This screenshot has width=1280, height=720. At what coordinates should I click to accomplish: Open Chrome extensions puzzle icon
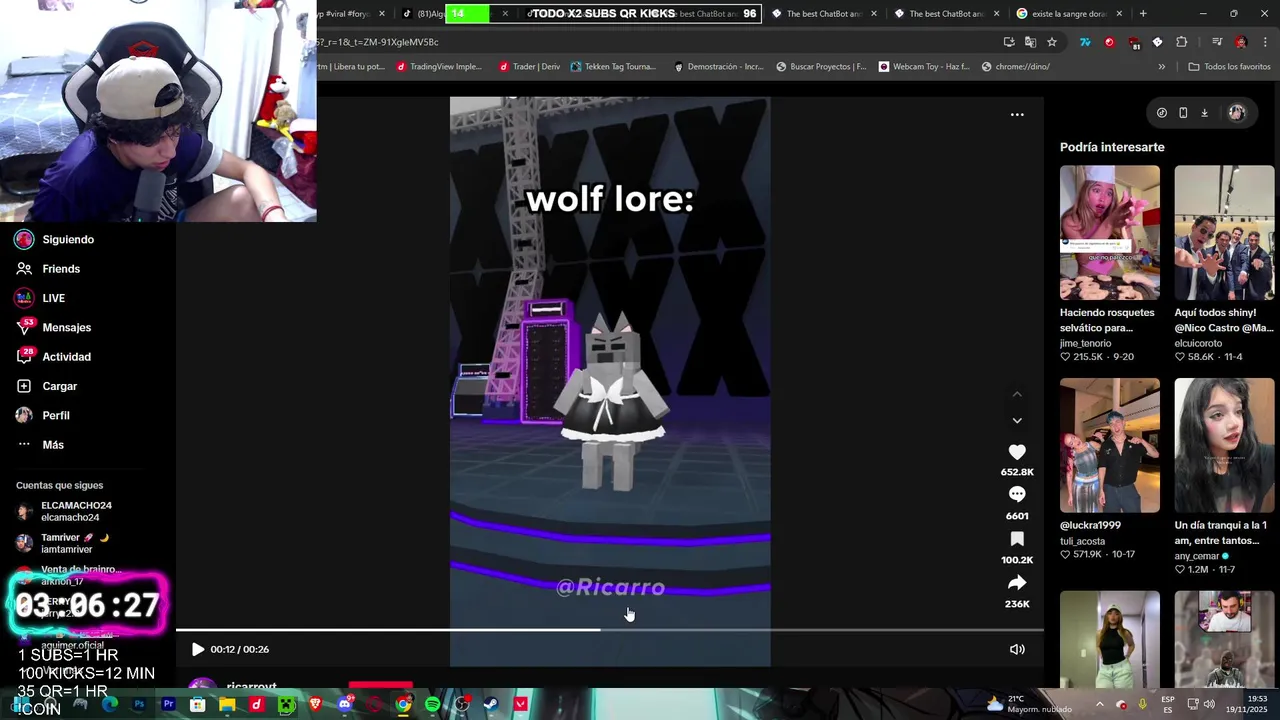pos(1182,42)
